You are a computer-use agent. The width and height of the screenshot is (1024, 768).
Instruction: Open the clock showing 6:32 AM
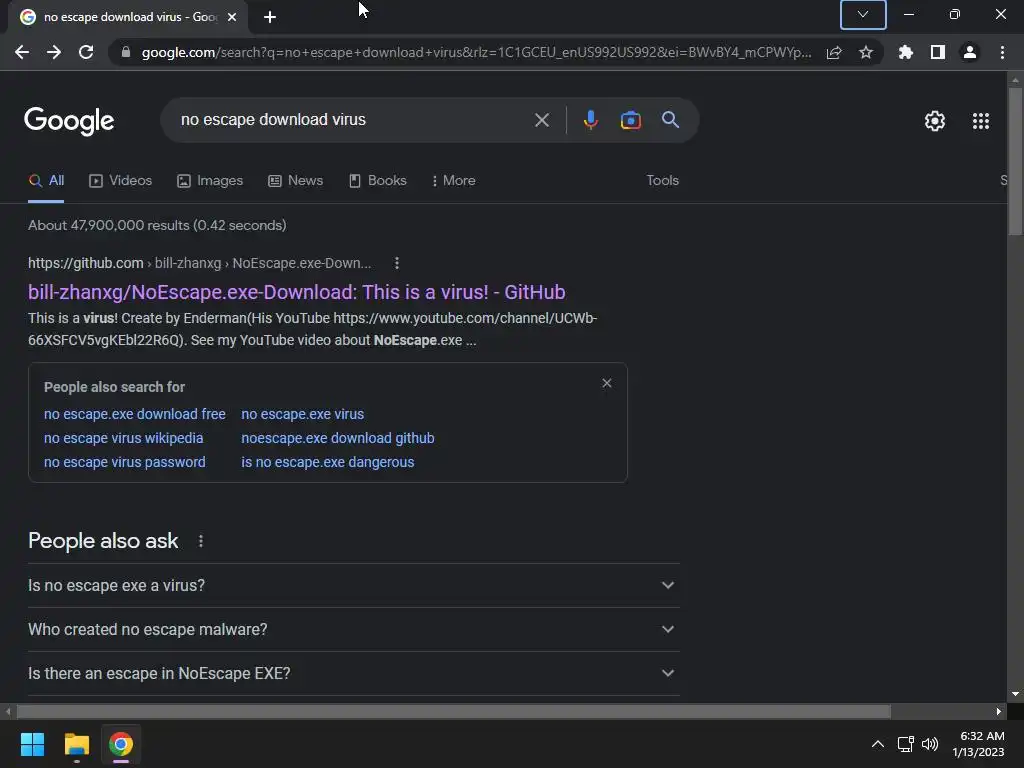(x=978, y=744)
